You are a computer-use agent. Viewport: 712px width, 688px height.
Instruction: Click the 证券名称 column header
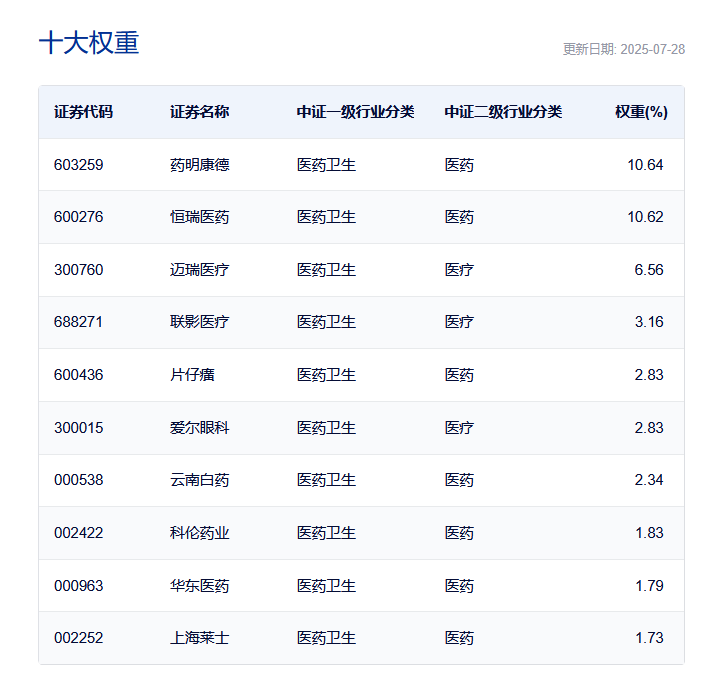[x=199, y=112]
